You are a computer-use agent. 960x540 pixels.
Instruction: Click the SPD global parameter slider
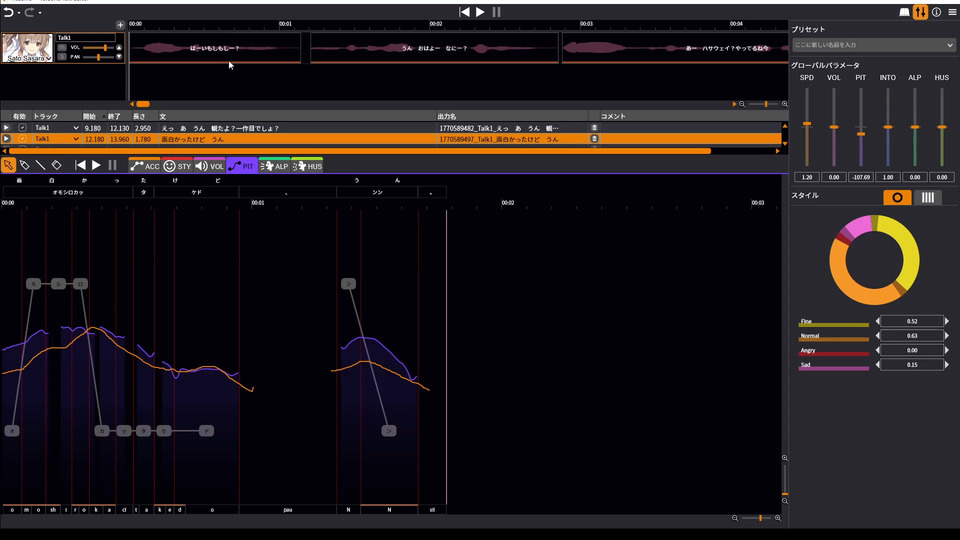pos(807,124)
